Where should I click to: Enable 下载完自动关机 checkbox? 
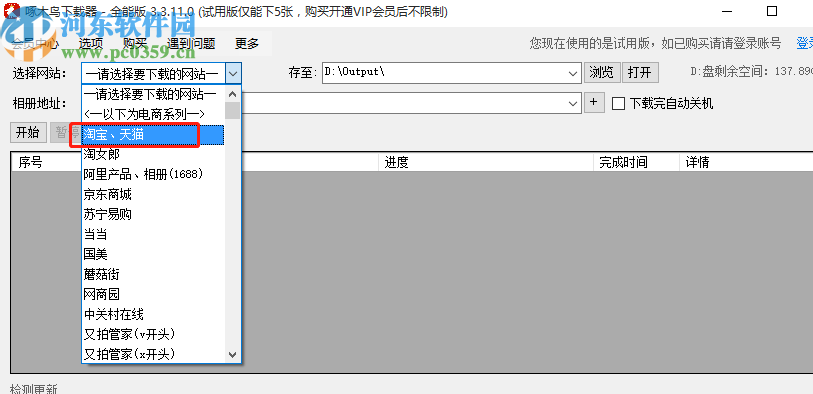[618, 104]
